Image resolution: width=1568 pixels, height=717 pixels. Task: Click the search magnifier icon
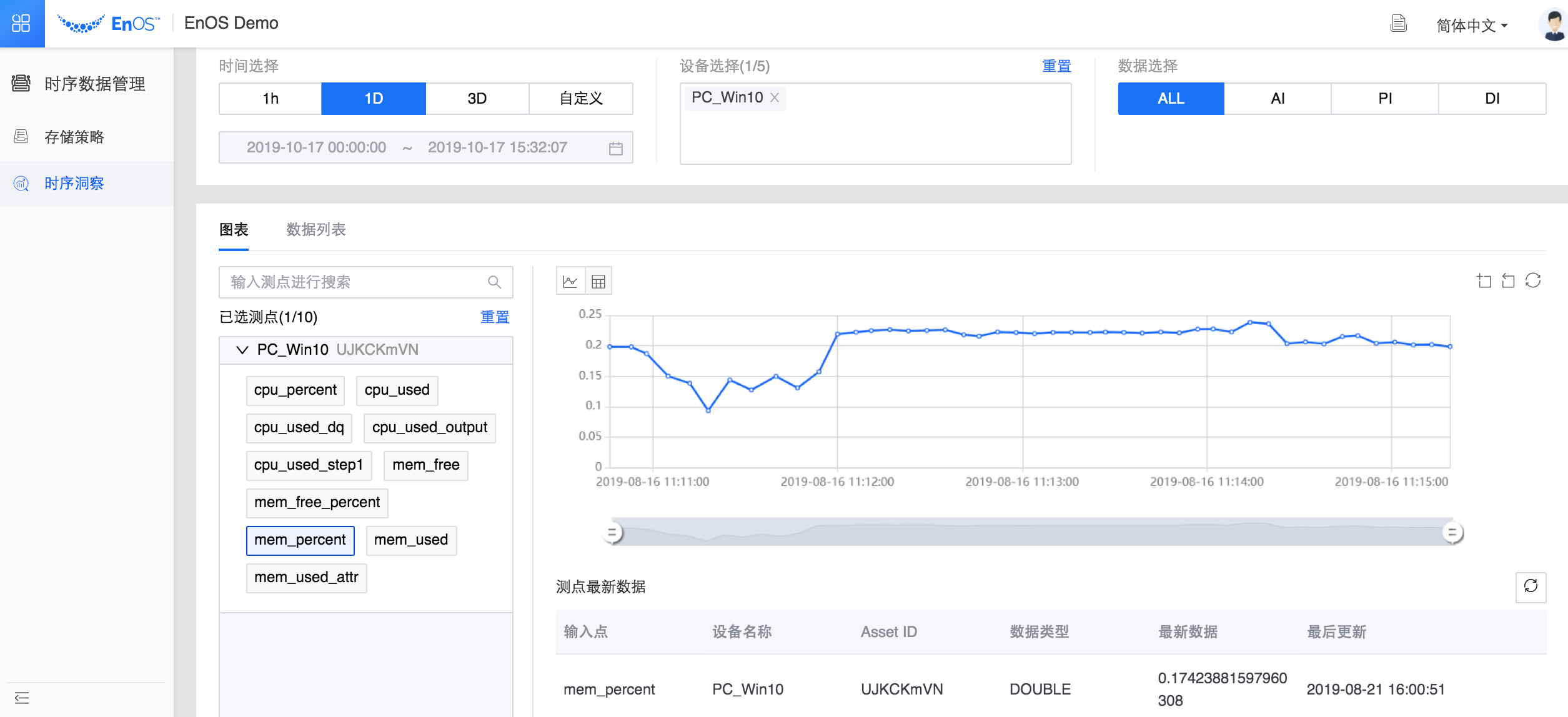494,282
